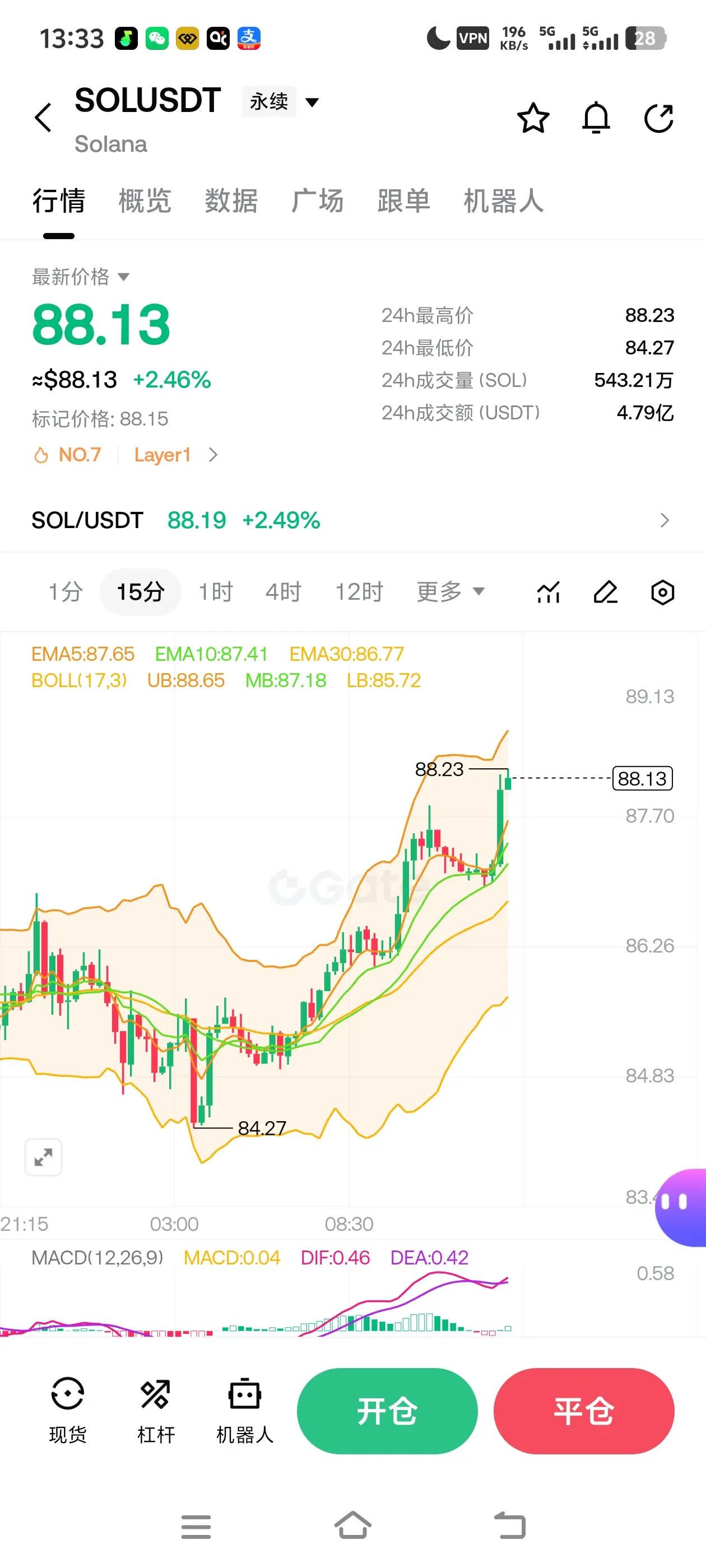This screenshot has width=706, height=1568.
Task: Tap the SOL/USDT pair label
Action: 87,520
